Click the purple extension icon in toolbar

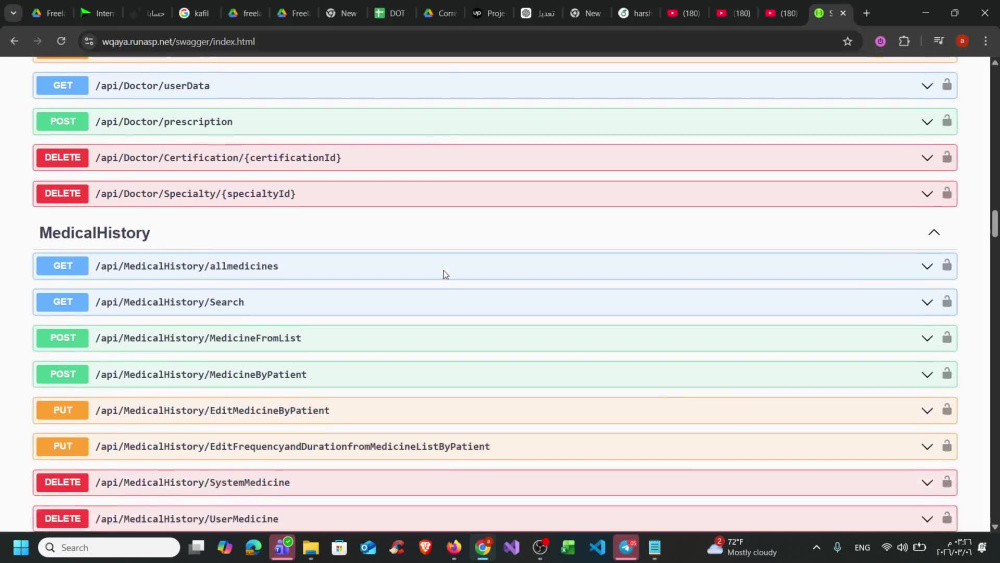coord(880,41)
